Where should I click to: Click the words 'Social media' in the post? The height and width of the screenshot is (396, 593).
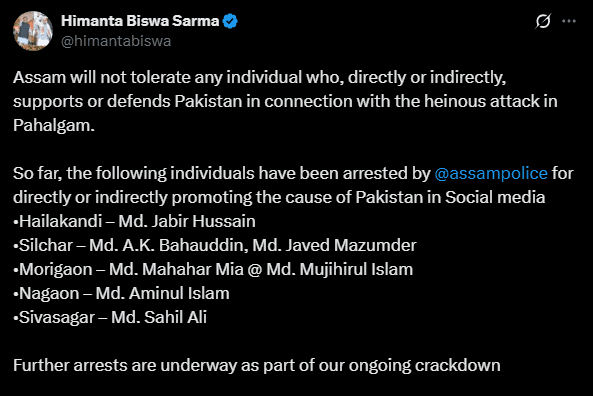coord(495,197)
